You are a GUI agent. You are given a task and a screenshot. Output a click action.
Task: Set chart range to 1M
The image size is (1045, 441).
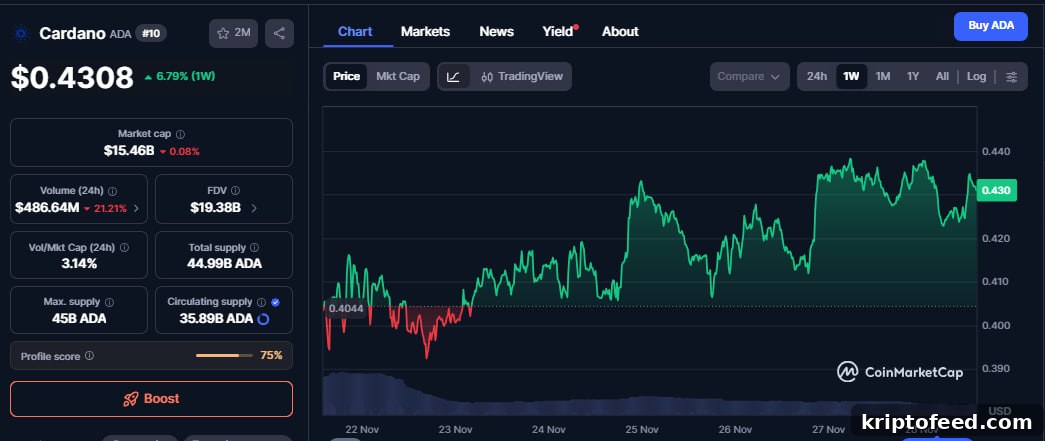(x=883, y=77)
